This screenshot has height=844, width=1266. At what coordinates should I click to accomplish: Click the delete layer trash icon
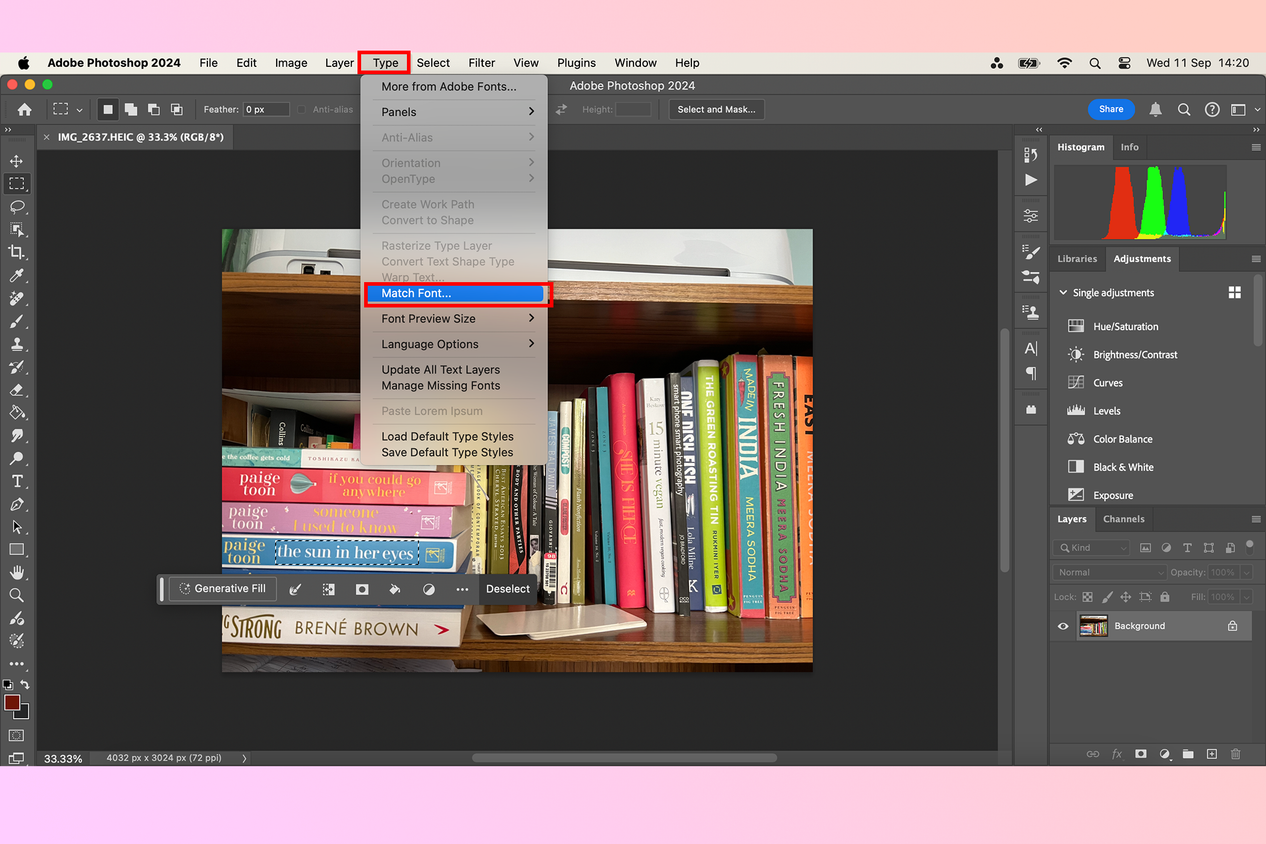(1235, 754)
